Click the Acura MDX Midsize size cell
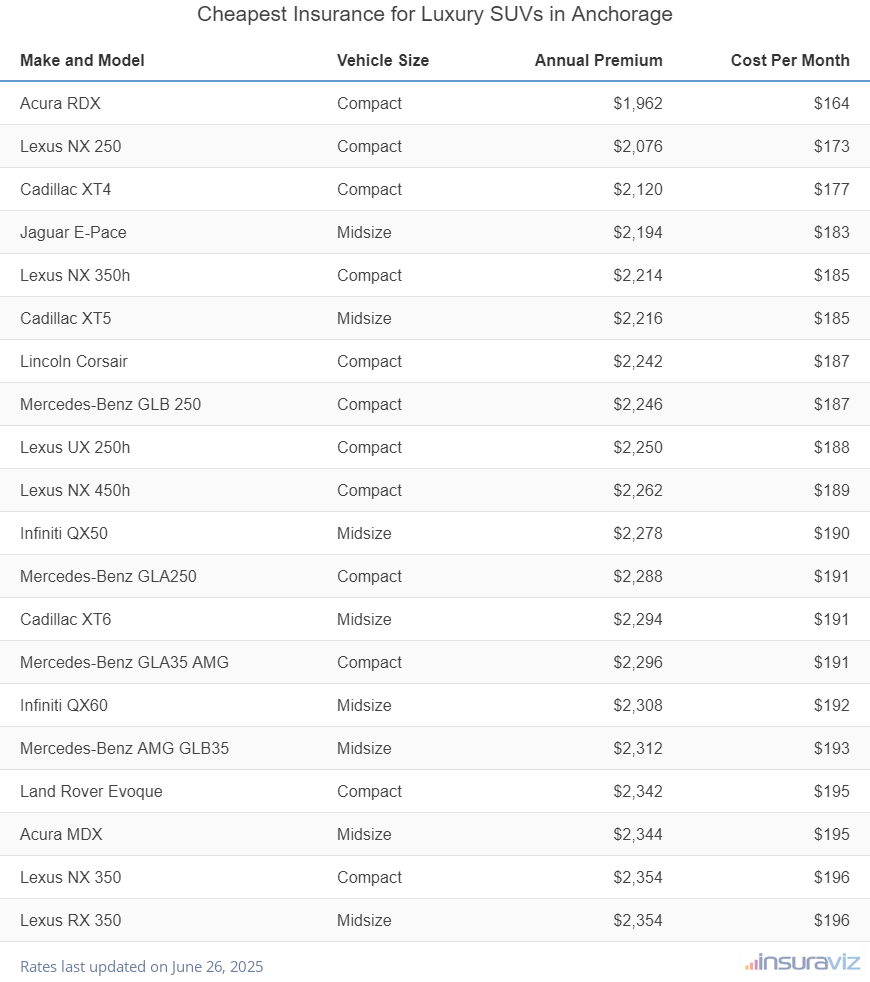 (364, 834)
